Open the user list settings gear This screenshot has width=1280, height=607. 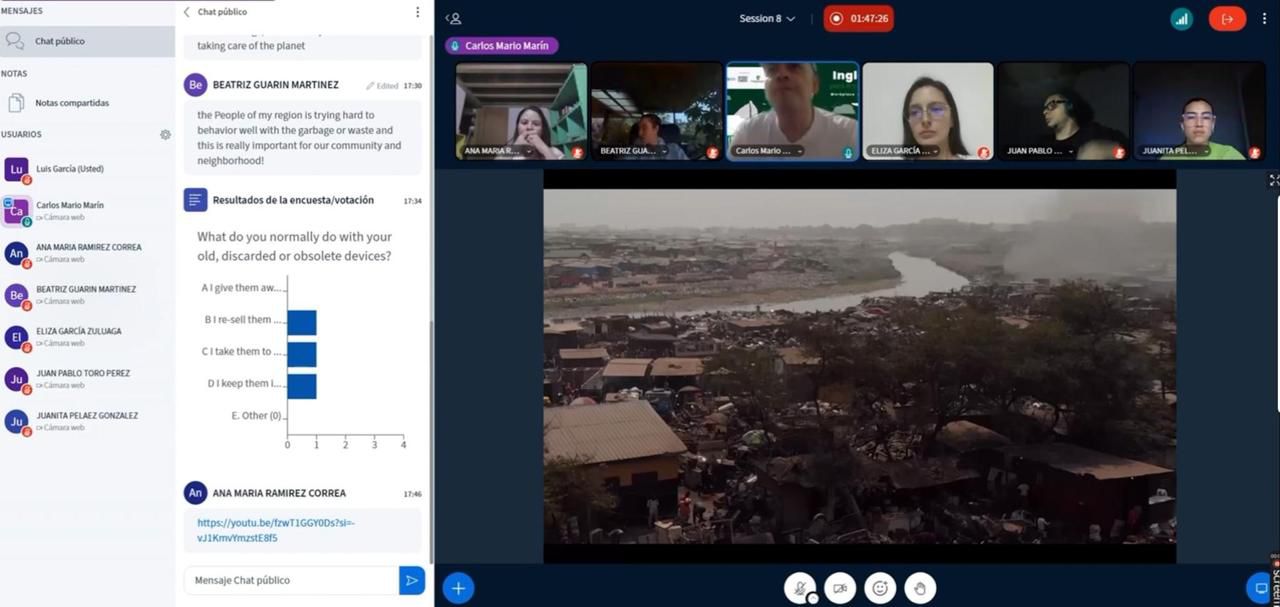(x=165, y=135)
